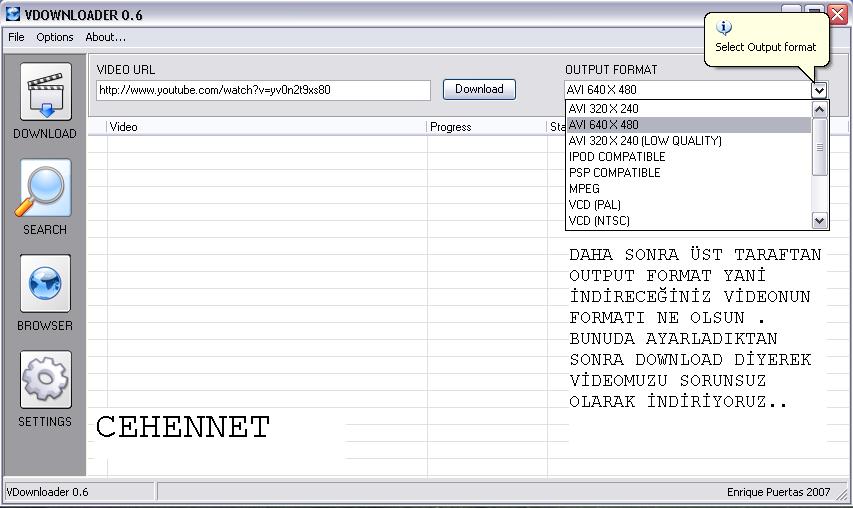Open the Download section icon
The image size is (853, 508).
(x=46, y=91)
